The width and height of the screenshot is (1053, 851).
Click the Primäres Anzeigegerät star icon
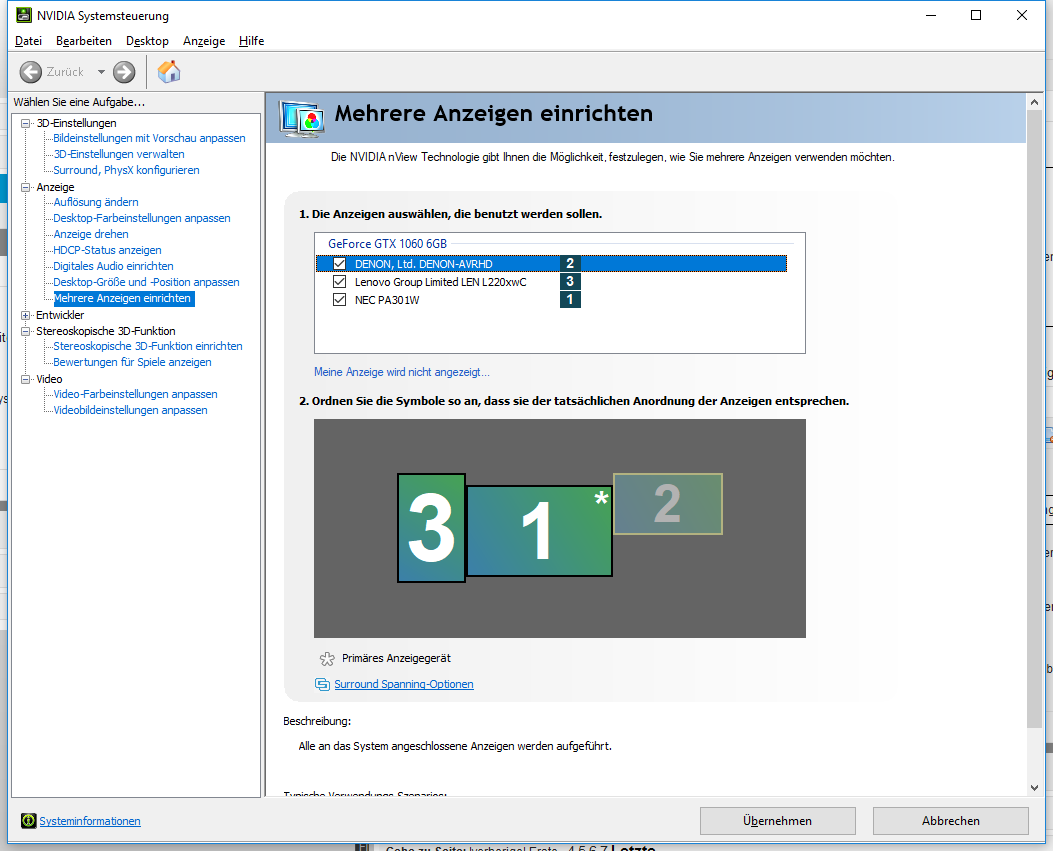[327, 658]
